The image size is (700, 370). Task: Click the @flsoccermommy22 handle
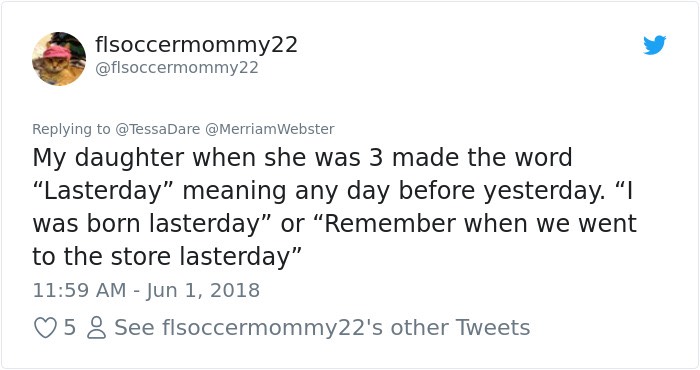[177, 68]
